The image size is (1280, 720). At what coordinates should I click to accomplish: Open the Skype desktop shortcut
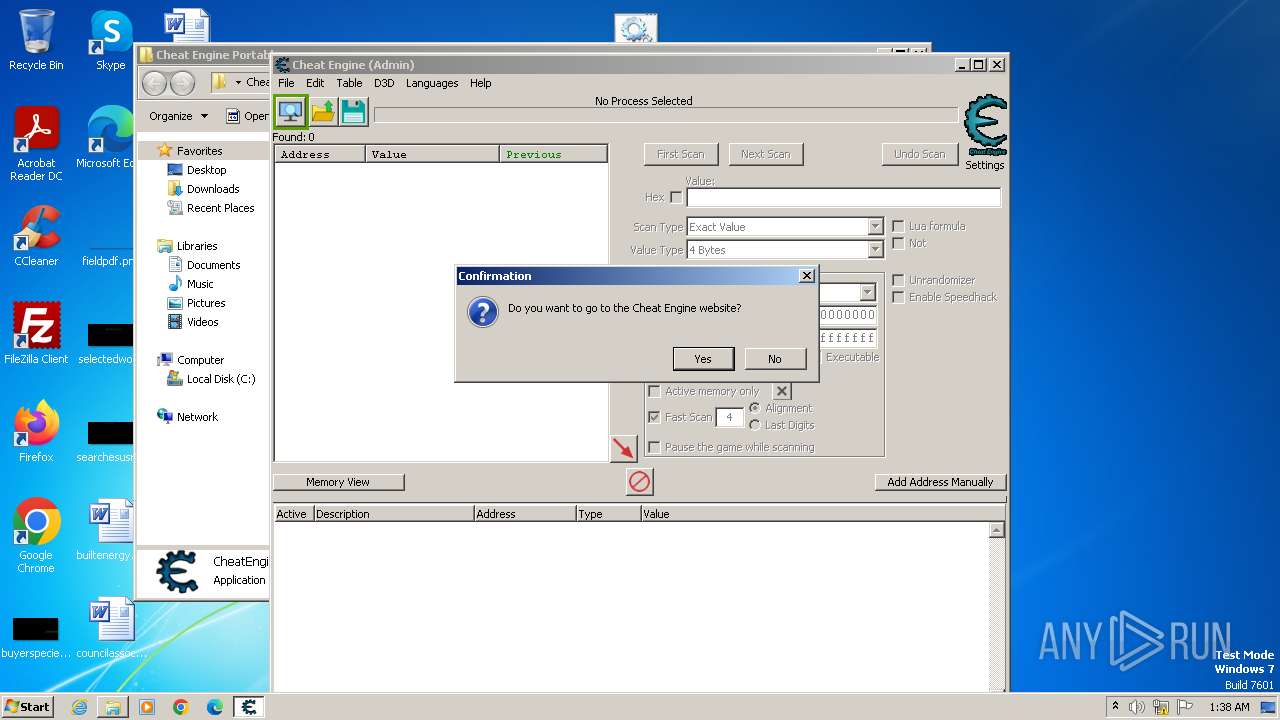(x=110, y=40)
